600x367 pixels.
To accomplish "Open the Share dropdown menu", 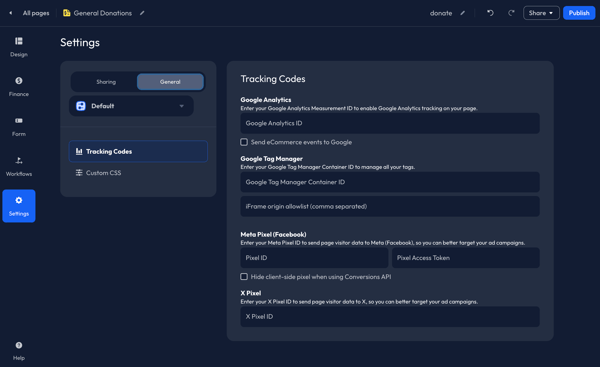I will pos(541,13).
